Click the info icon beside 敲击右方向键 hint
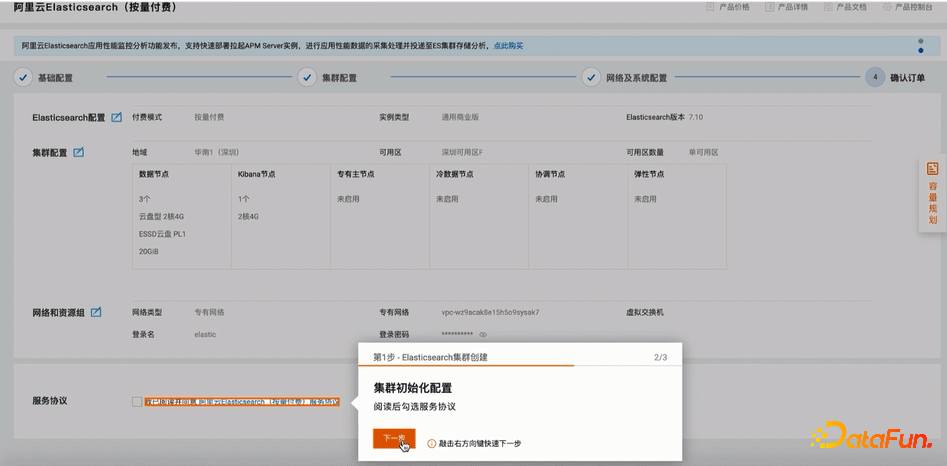The image size is (947, 466). pyautogui.click(x=431, y=444)
